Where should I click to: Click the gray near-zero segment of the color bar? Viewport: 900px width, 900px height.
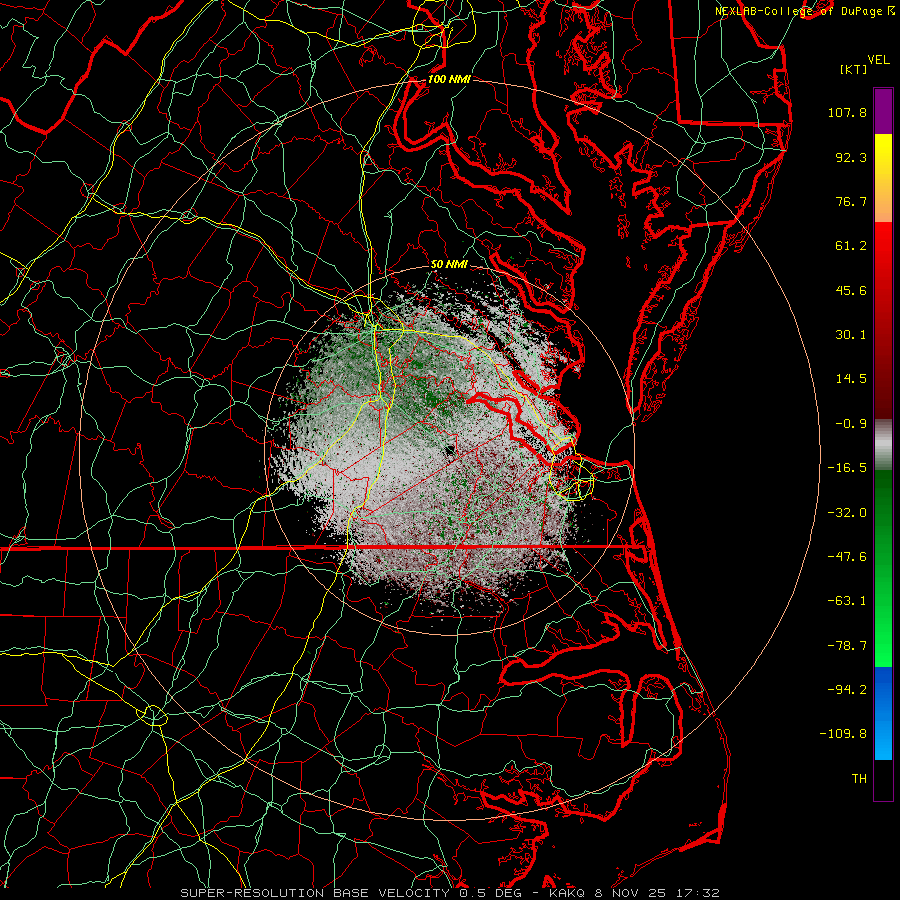pos(883,443)
